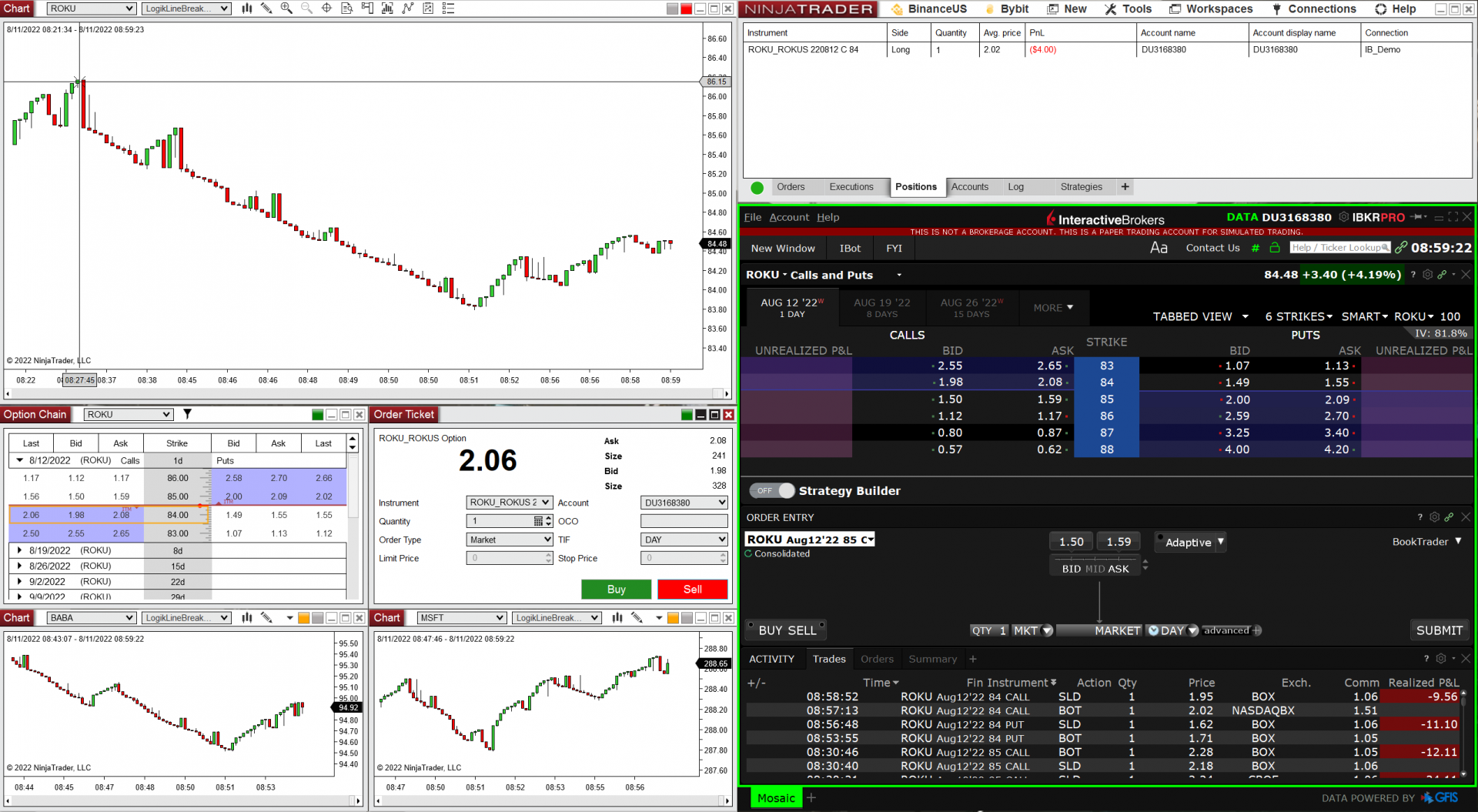Viewport: 1478px width, 812px height.
Task: Open the TABBED VIEW dropdown
Action: (x=1201, y=316)
